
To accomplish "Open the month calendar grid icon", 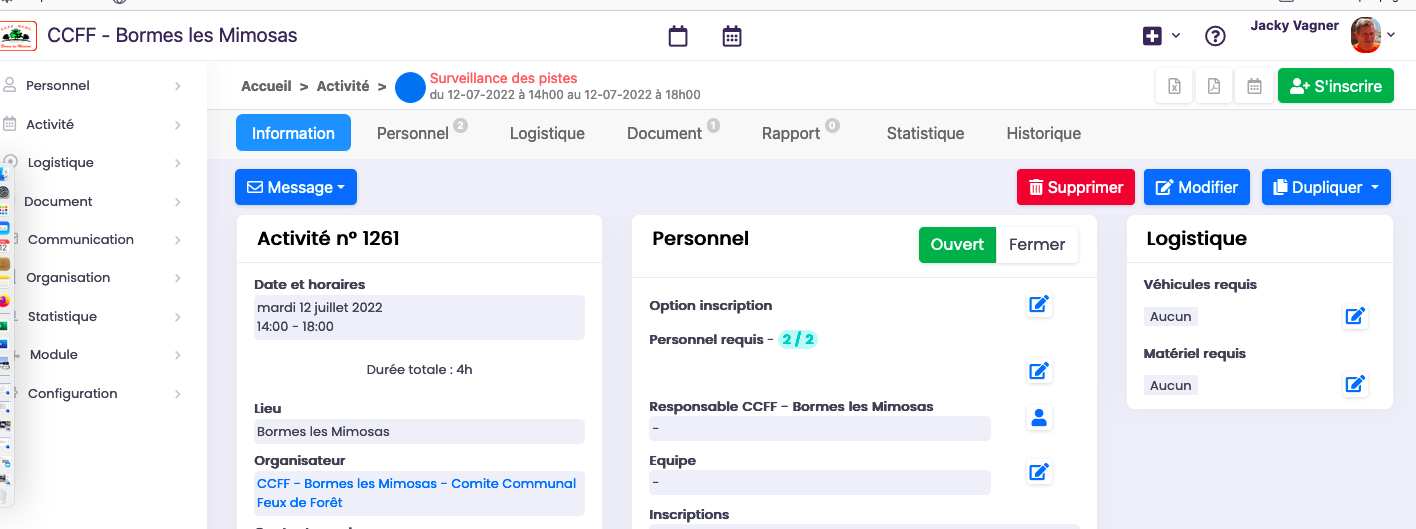I will tap(732, 36).
